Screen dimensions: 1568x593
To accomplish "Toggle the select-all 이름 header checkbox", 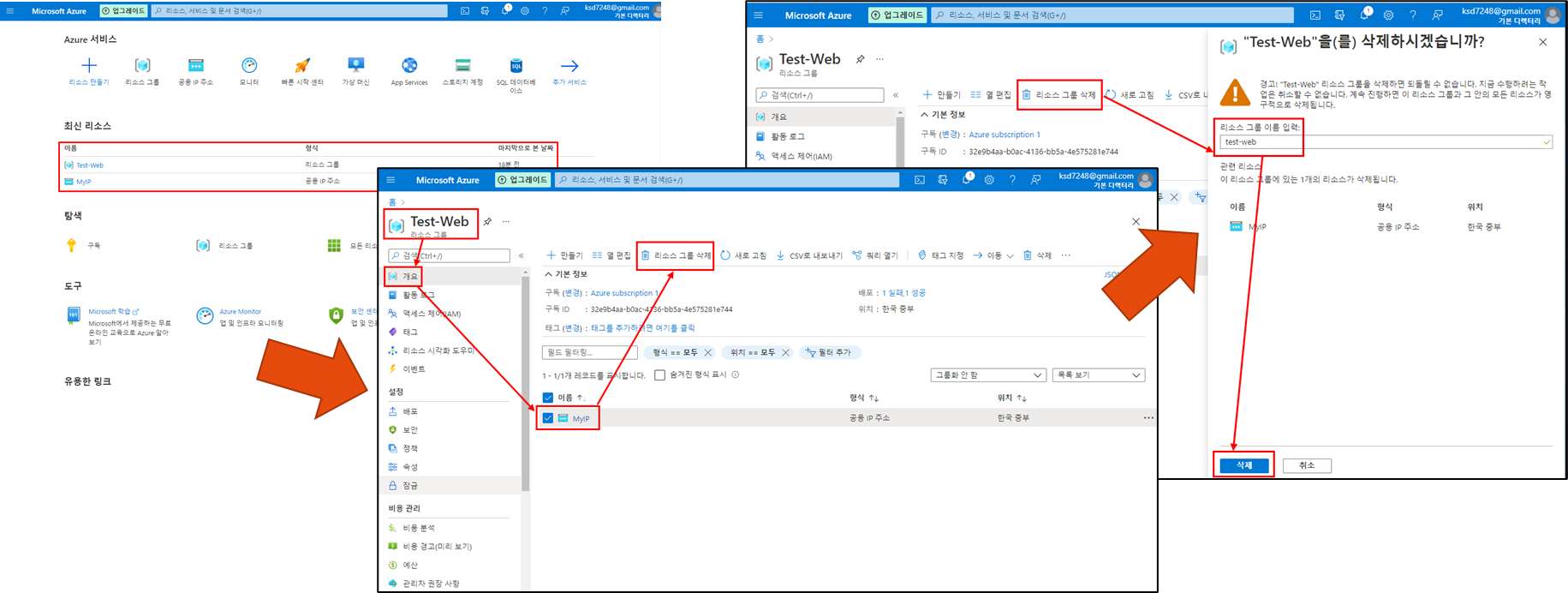I will [548, 398].
